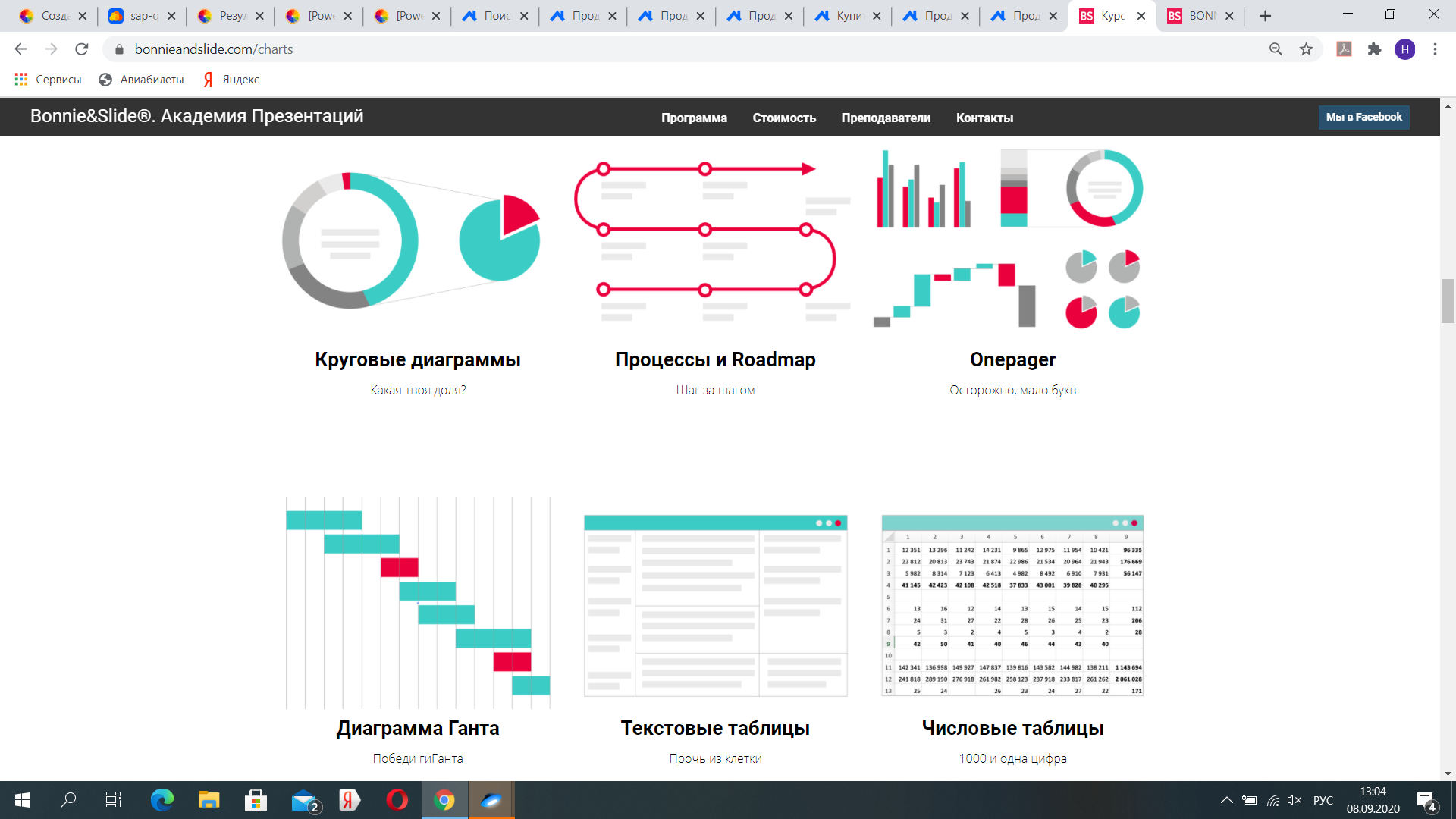Image resolution: width=1456 pixels, height=819 pixels.
Task: Launch the Opera browser from taskbar
Action: click(397, 800)
